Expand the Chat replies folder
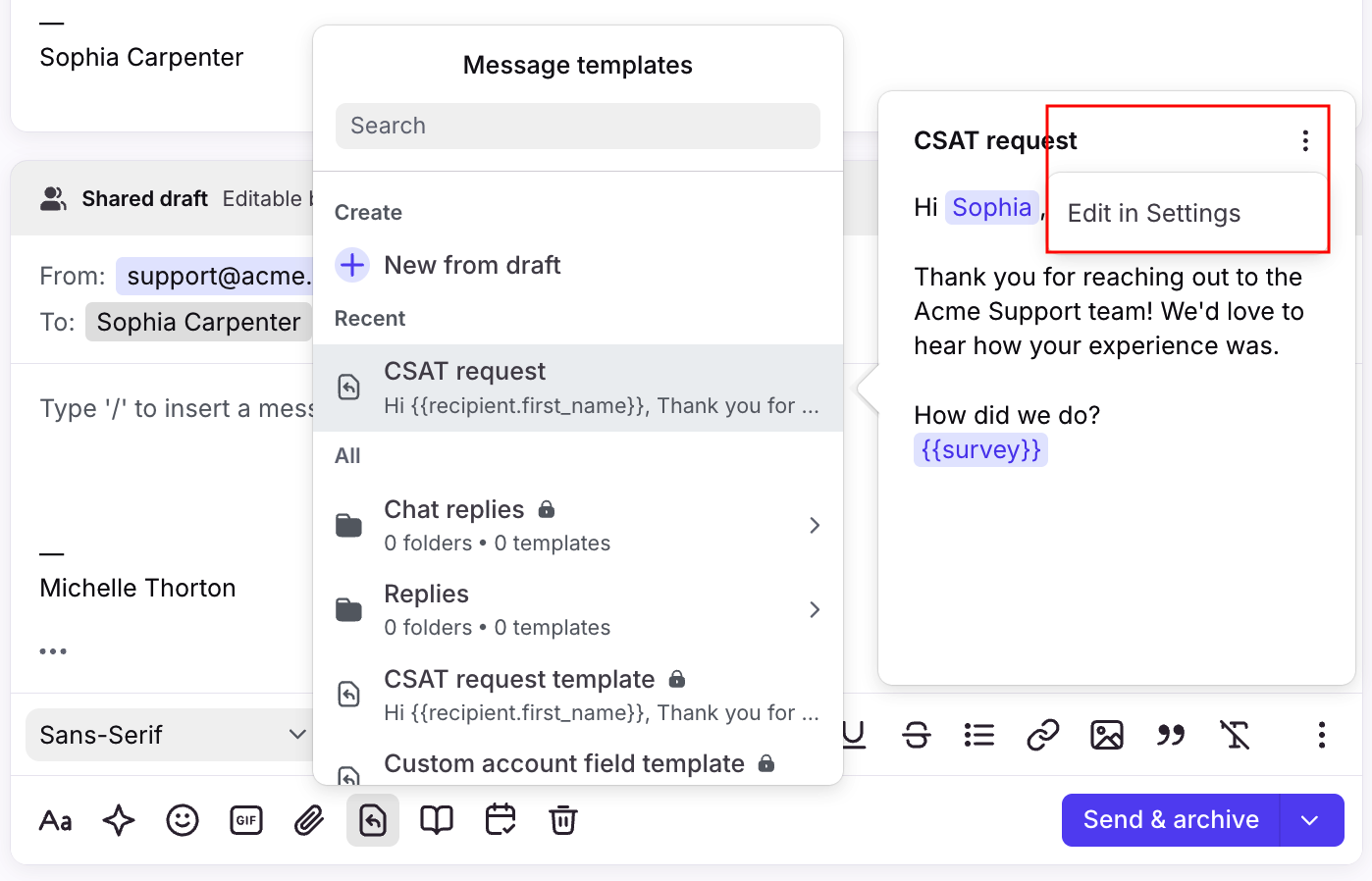Viewport: 1372px width, 881px height. pyautogui.click(x=577, y=526)
